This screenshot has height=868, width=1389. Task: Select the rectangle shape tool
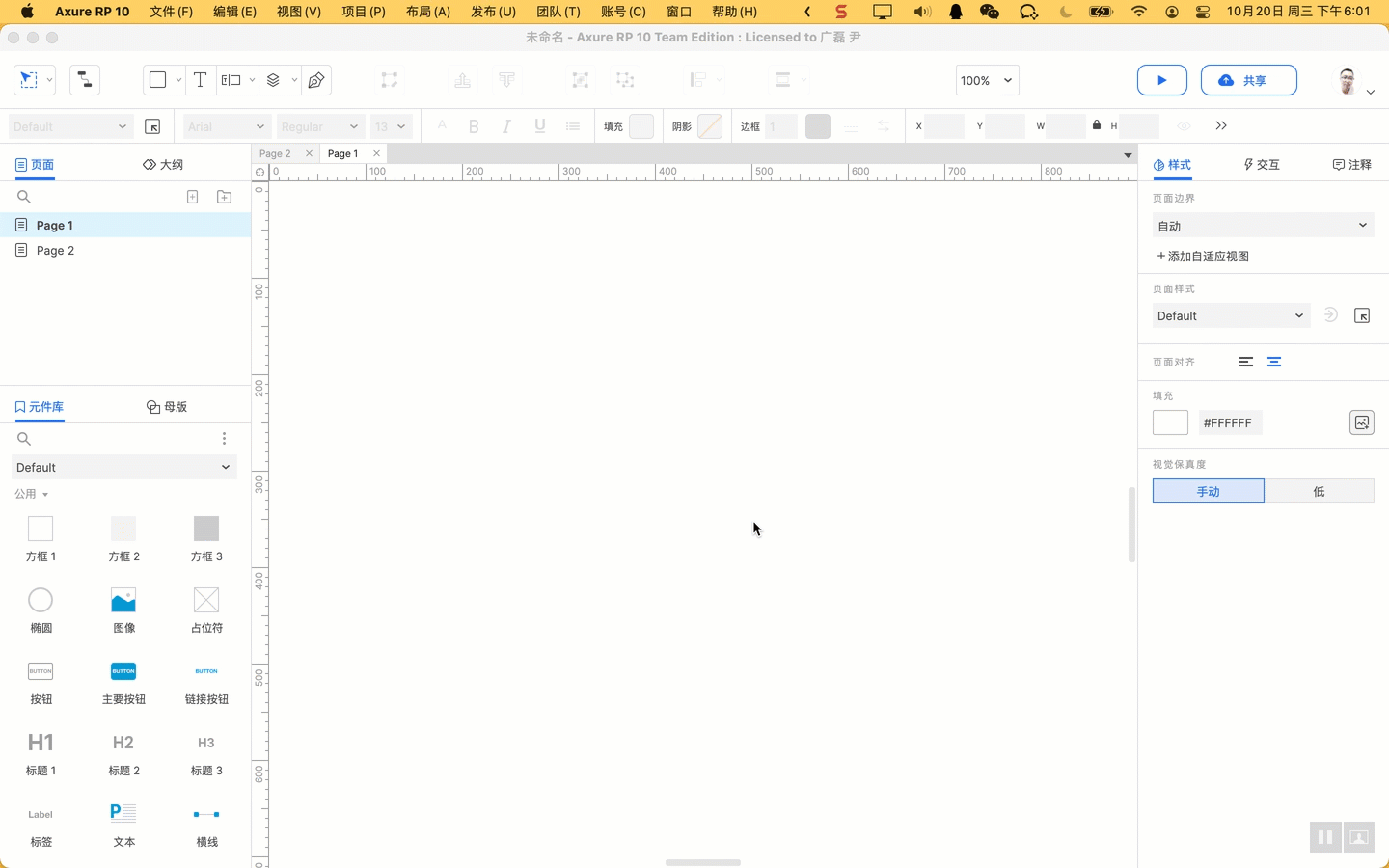click(157, 80)
